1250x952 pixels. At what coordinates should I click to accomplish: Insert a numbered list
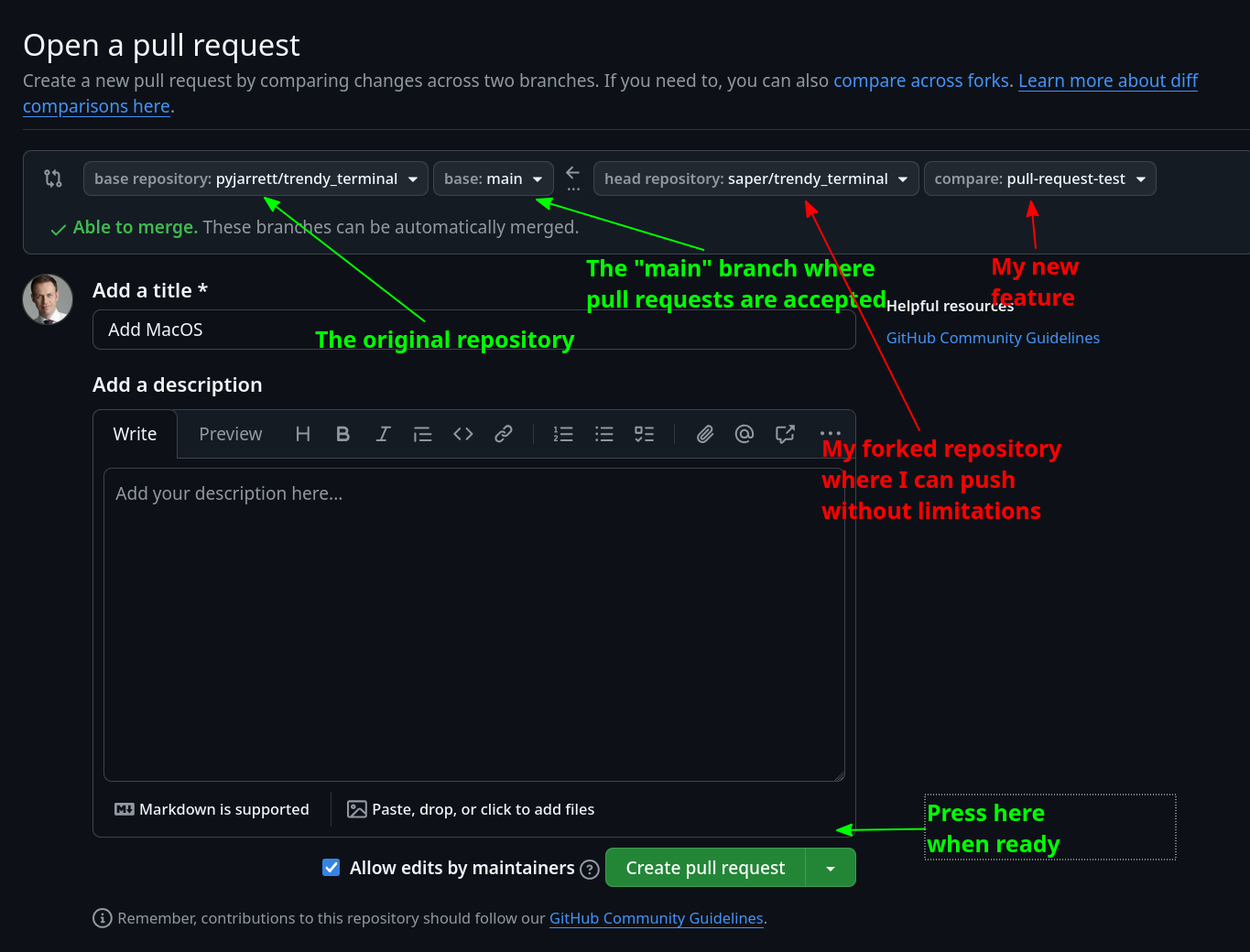tap(563, 434)
